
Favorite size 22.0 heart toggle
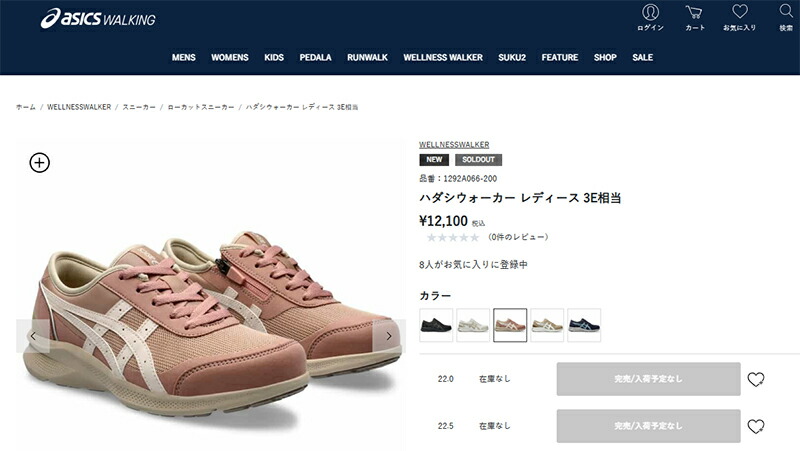[756, 379]
